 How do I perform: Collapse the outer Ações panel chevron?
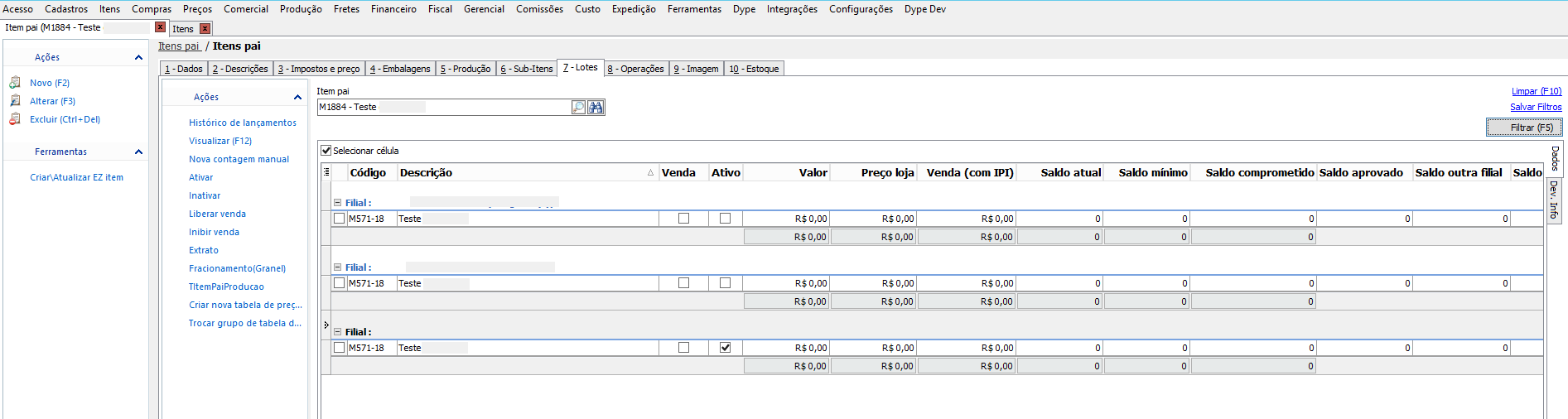[x=138, y=57]
